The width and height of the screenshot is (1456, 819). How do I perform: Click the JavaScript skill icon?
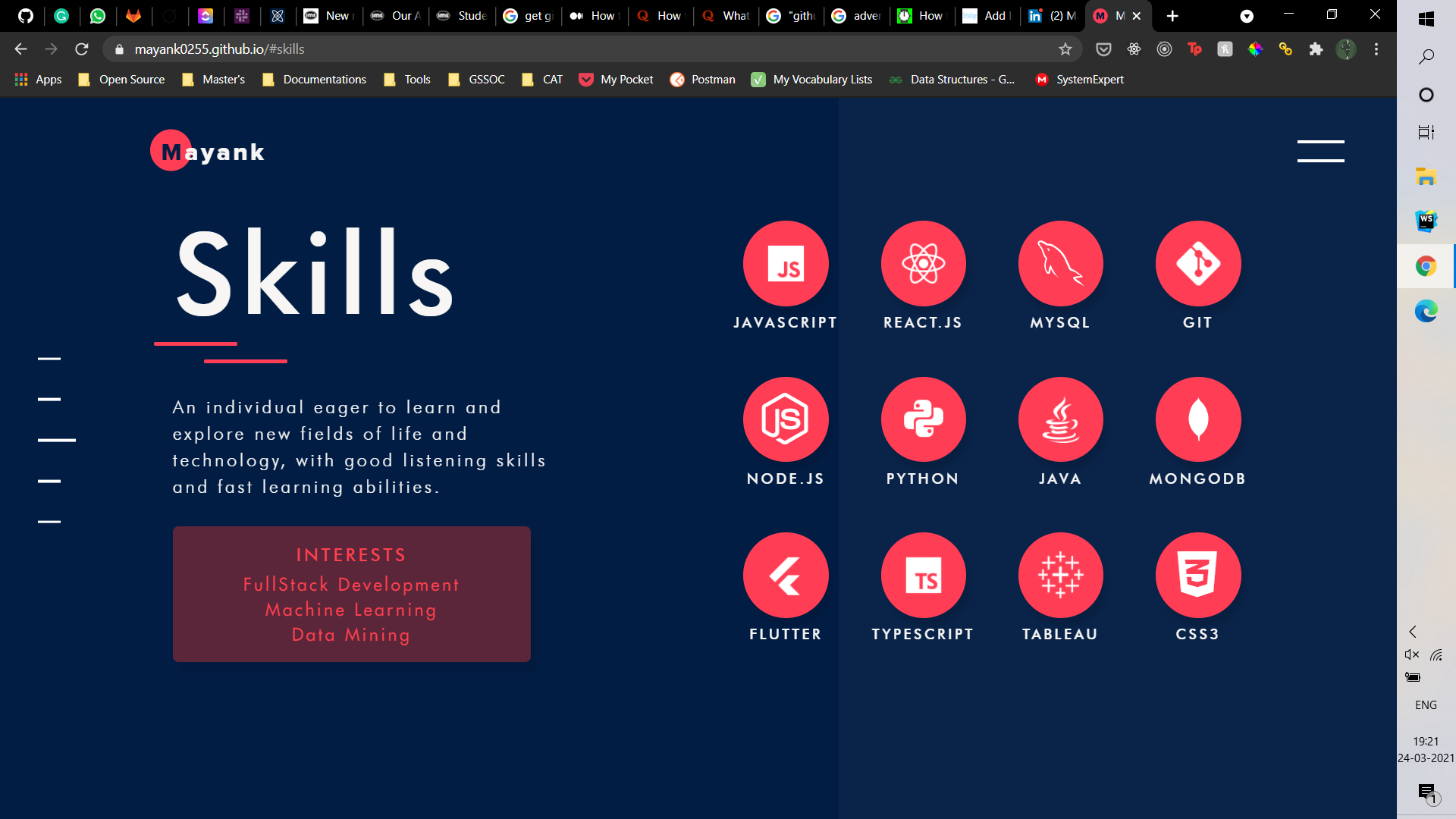[x=786, y=264]
